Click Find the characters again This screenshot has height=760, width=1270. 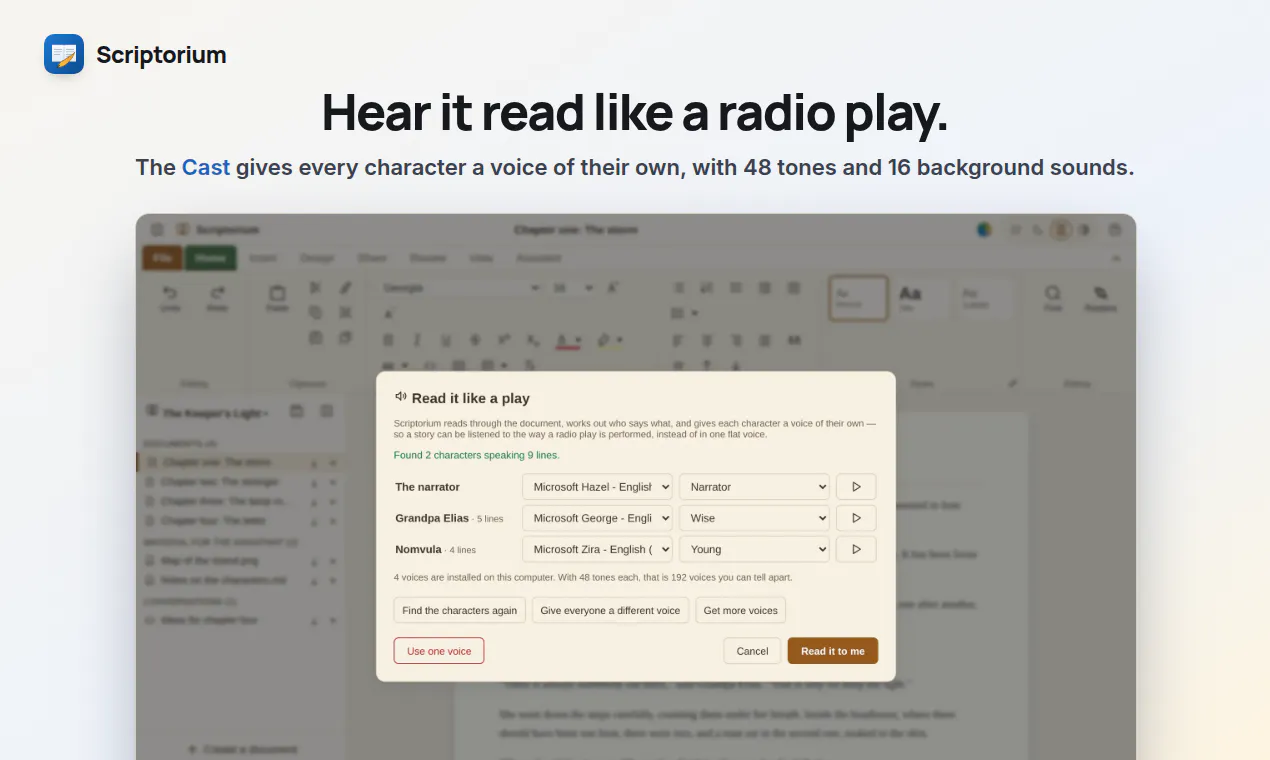(x=460, y=610)
